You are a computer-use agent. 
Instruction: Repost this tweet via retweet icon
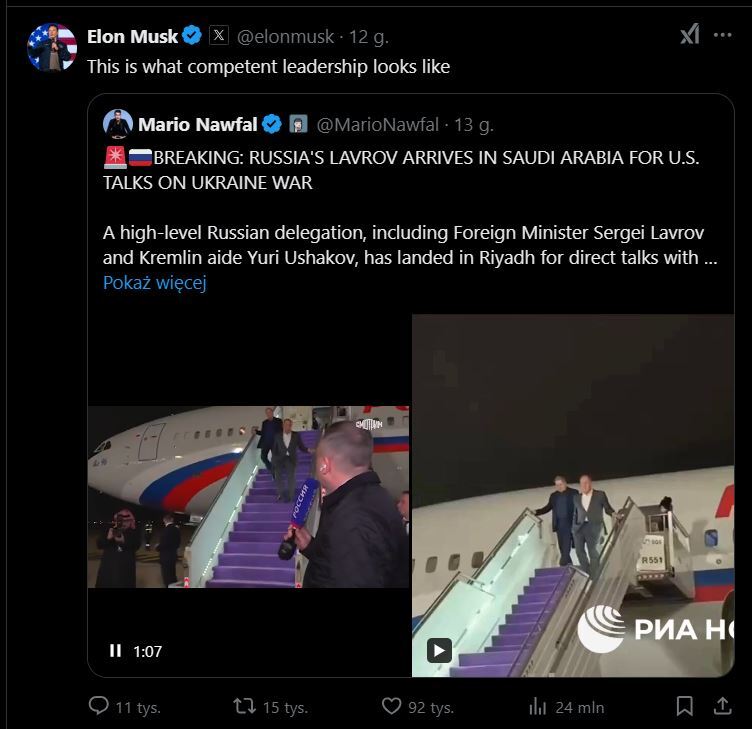[244, 706]
